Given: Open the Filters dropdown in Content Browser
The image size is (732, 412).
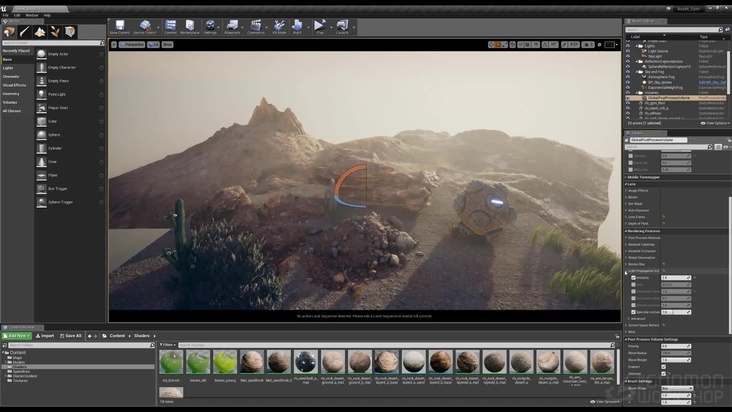Looking at the screenshot, I should coord(169,344).
